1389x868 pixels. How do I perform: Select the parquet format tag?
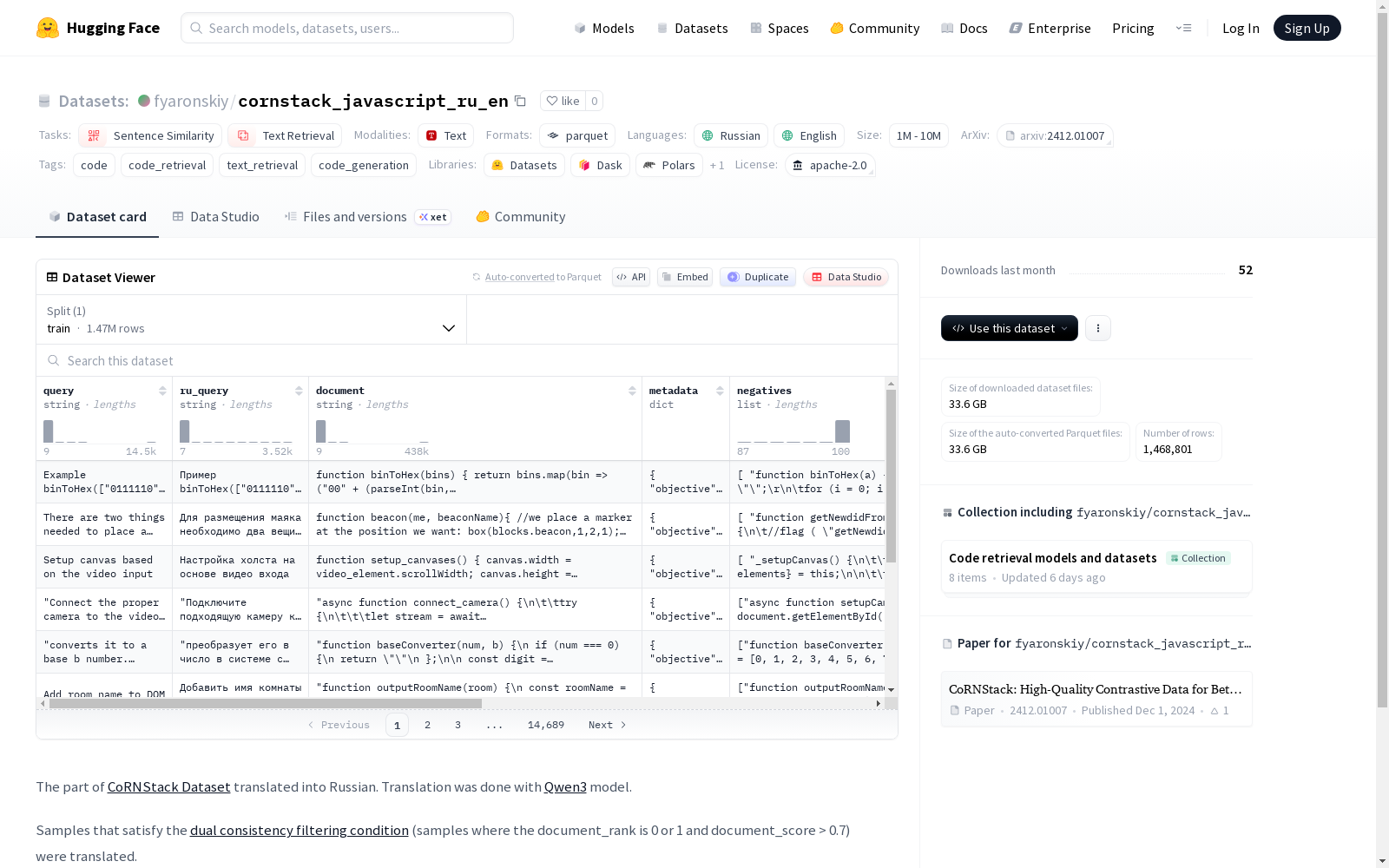577,135
